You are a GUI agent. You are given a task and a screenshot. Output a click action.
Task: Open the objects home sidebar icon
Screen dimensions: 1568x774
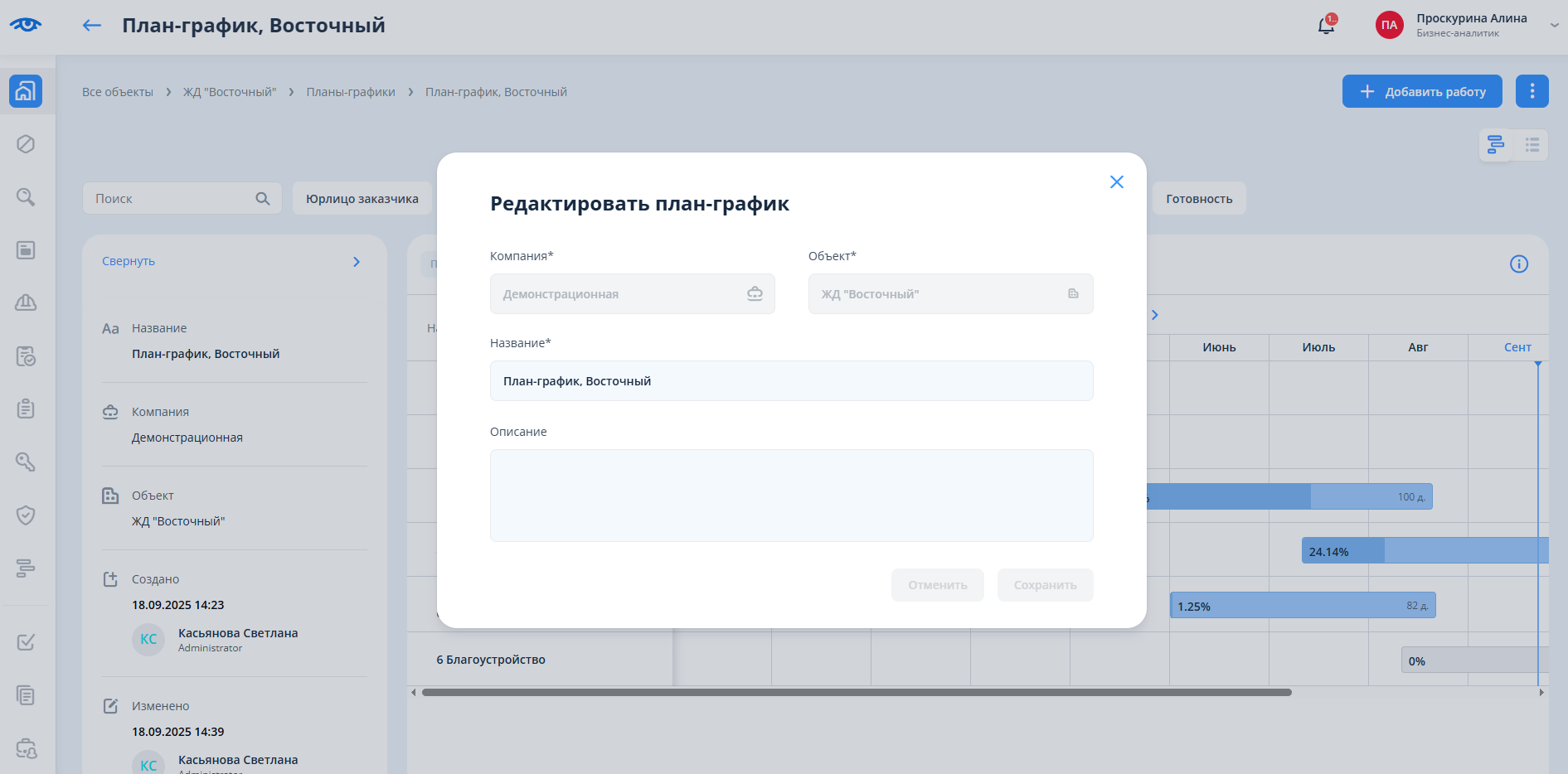tap(26, 91)
